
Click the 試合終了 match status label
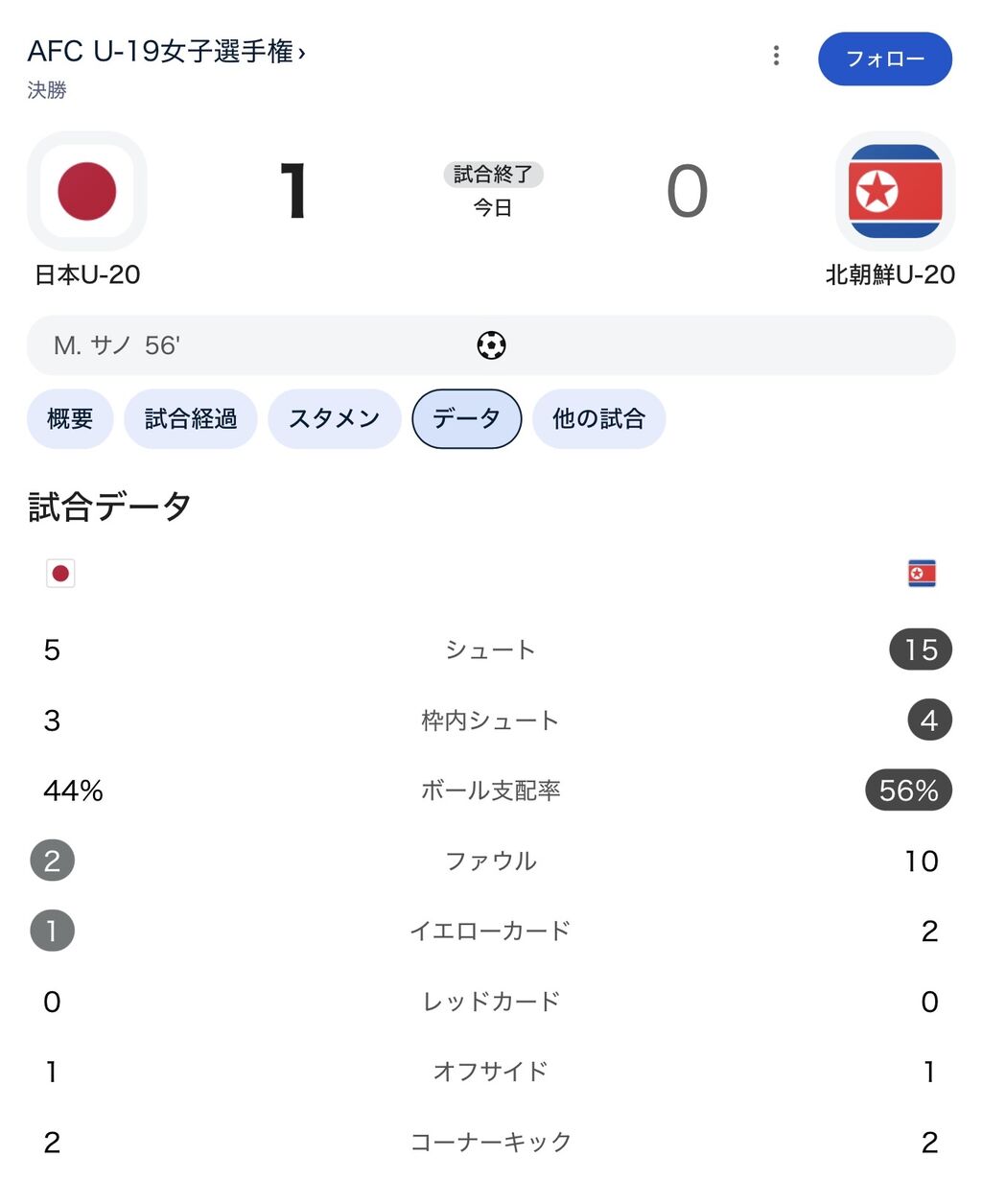click(493, 175)
